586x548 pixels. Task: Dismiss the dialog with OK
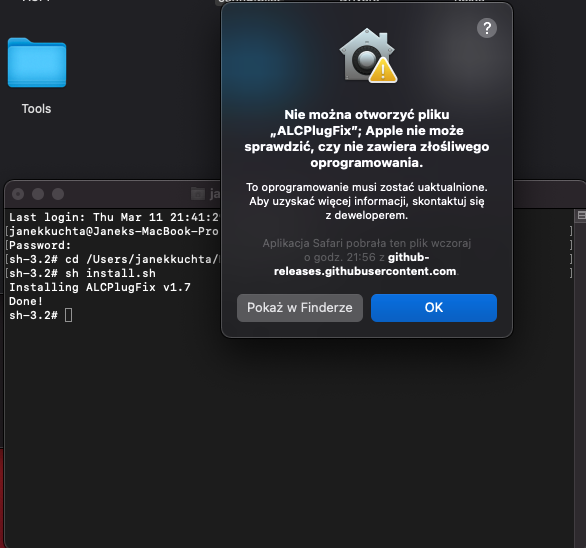[434, 308]
